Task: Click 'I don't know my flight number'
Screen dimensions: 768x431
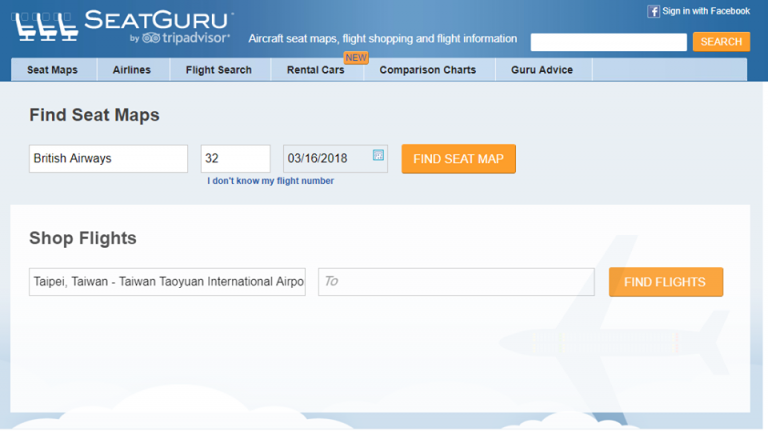Action: (x=270, y=181)
